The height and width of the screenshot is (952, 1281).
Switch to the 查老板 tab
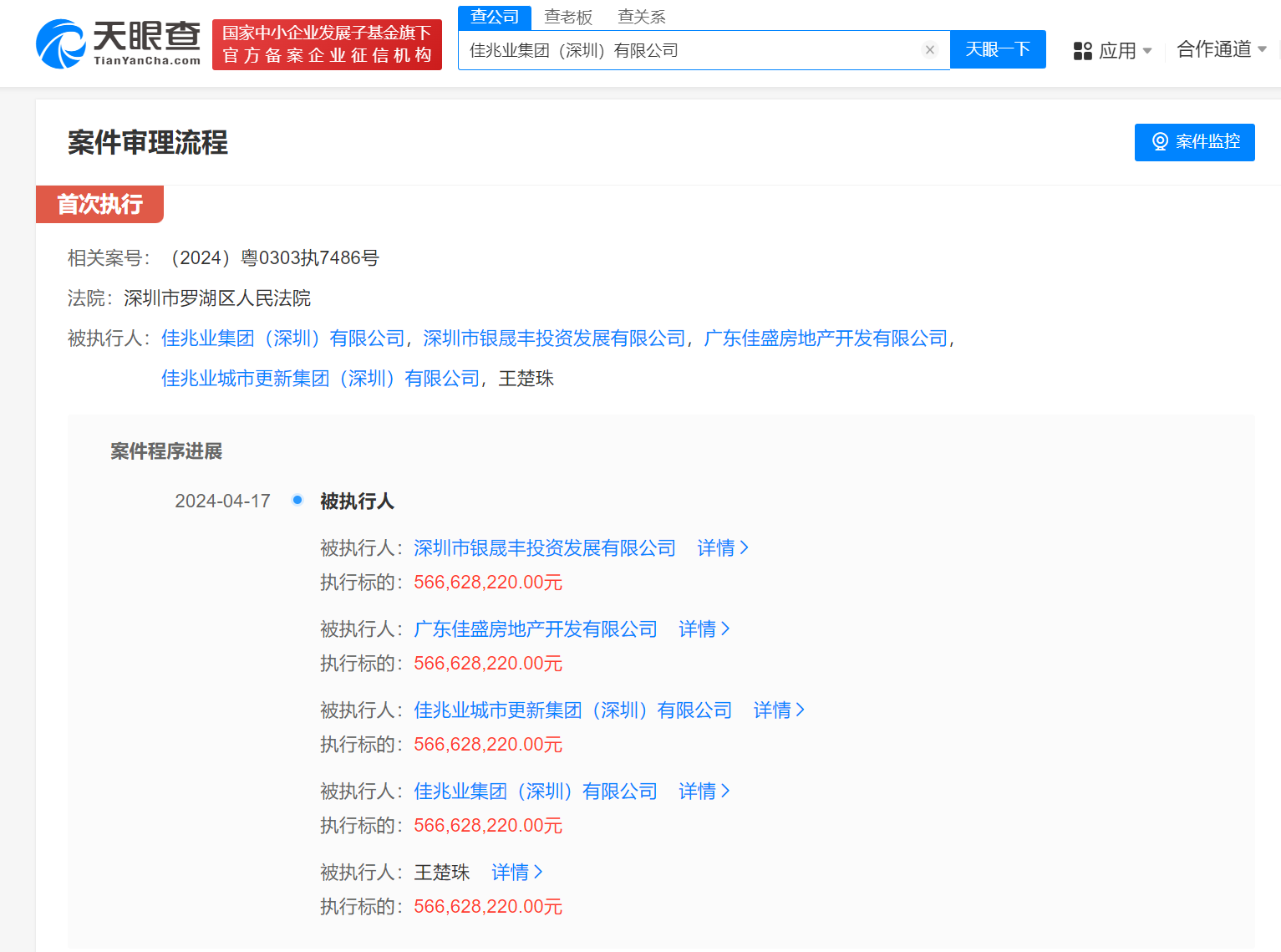coord(567,16)
